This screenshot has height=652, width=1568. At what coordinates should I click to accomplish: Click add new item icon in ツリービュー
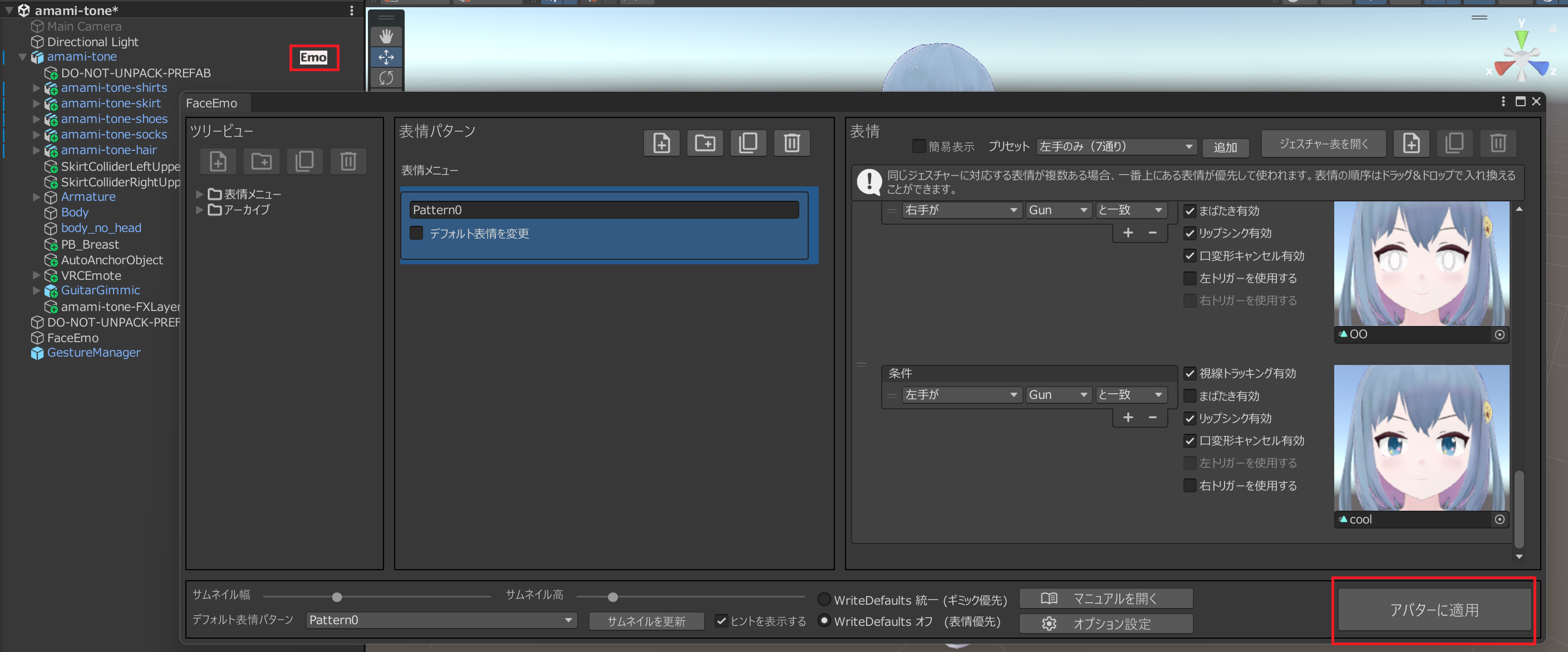tap(218, 161)
